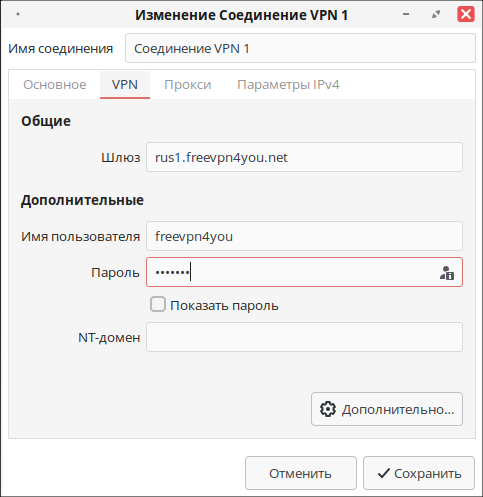Minimize the VPN editing window
Screen dimensions: 483x497
click(406, 14)
